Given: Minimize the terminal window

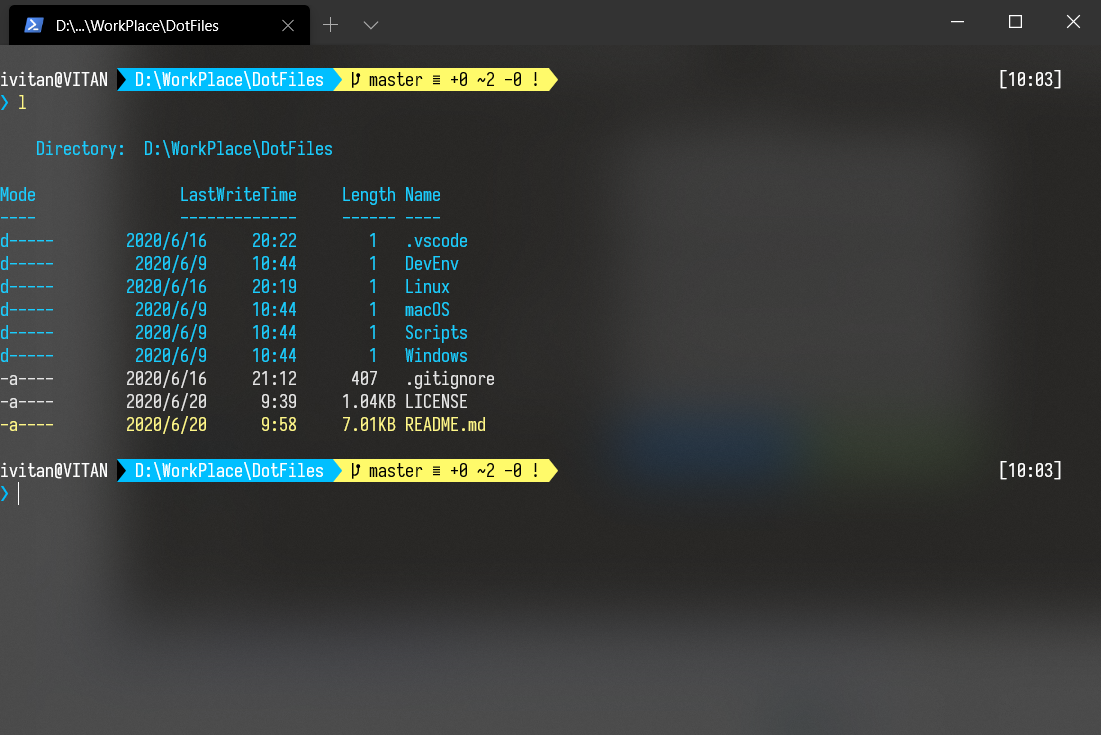Looking at the screenshot, I should tap(959, 22).
